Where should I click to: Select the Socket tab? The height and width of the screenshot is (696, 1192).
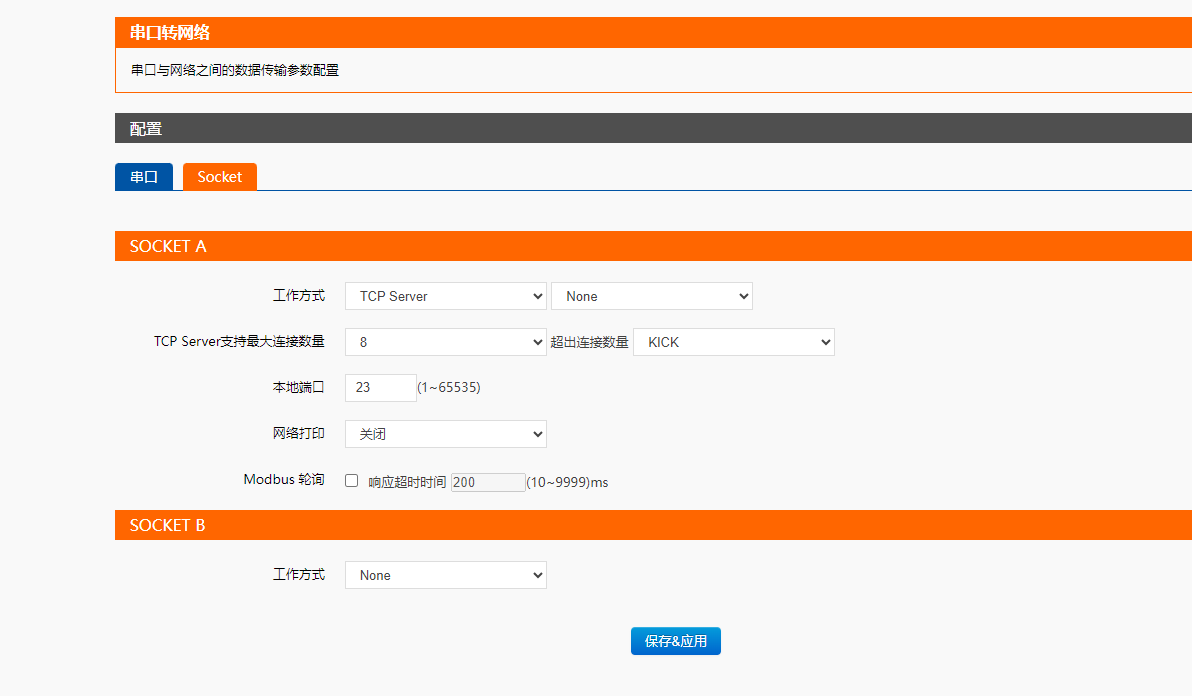click(x=220, y=177)
